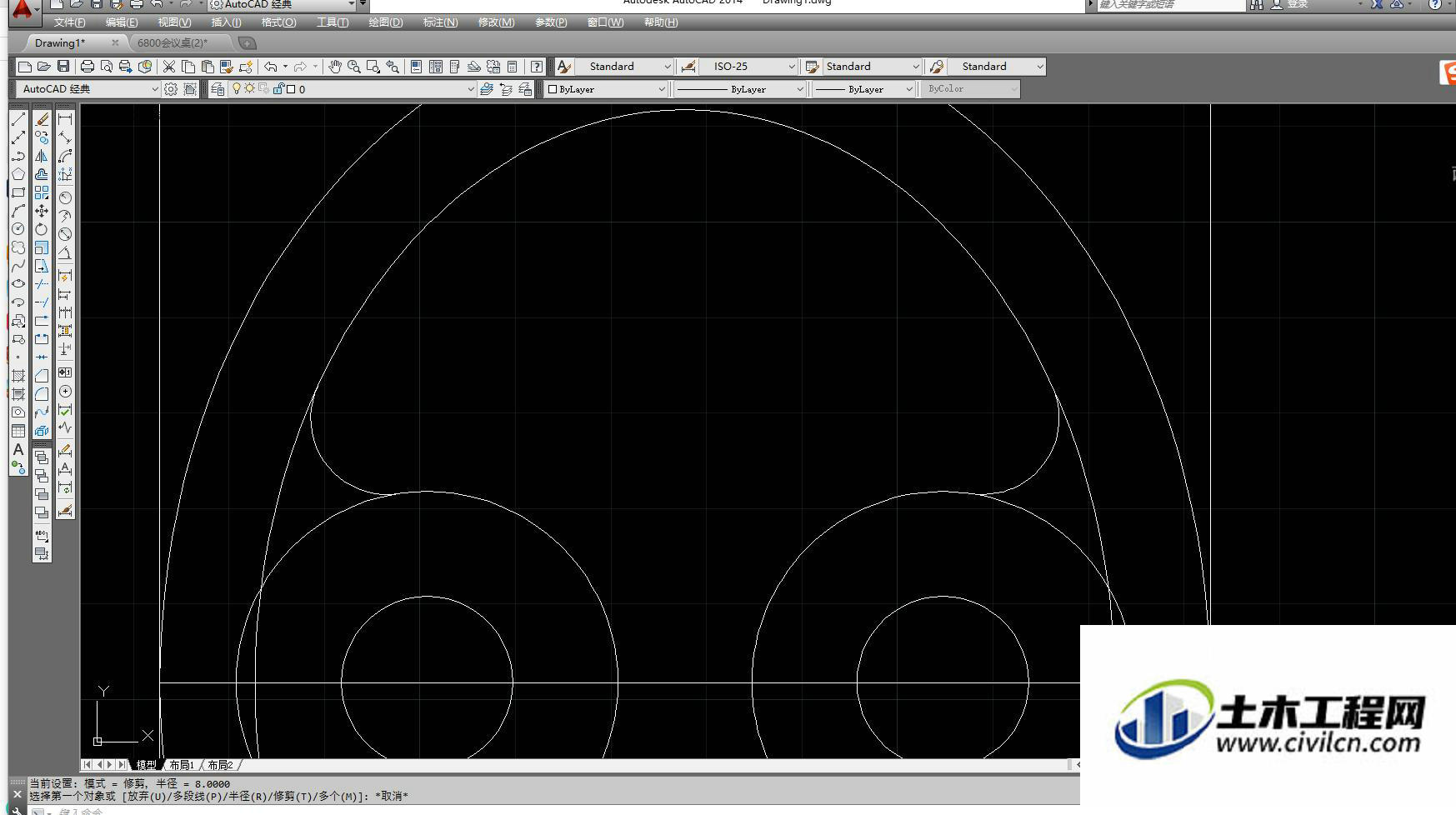Switch to the 布局1 layout tab
Screen dimensions: 1456x815
(182, 764)
